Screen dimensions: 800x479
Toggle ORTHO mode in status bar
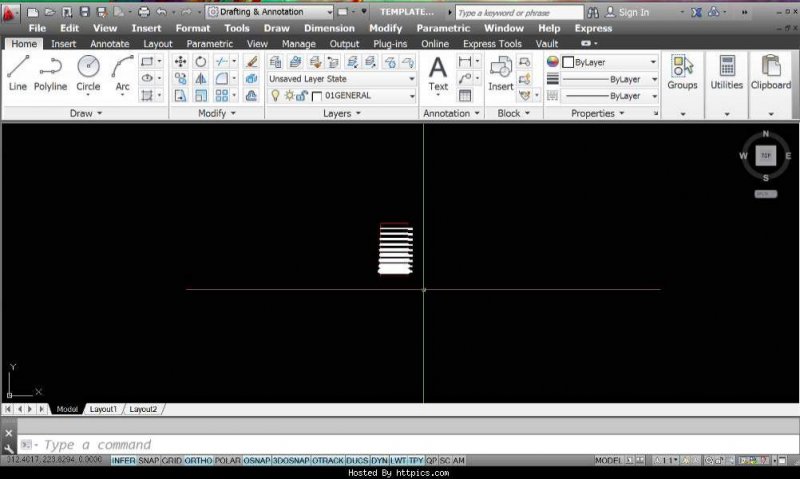coord(198,461)
